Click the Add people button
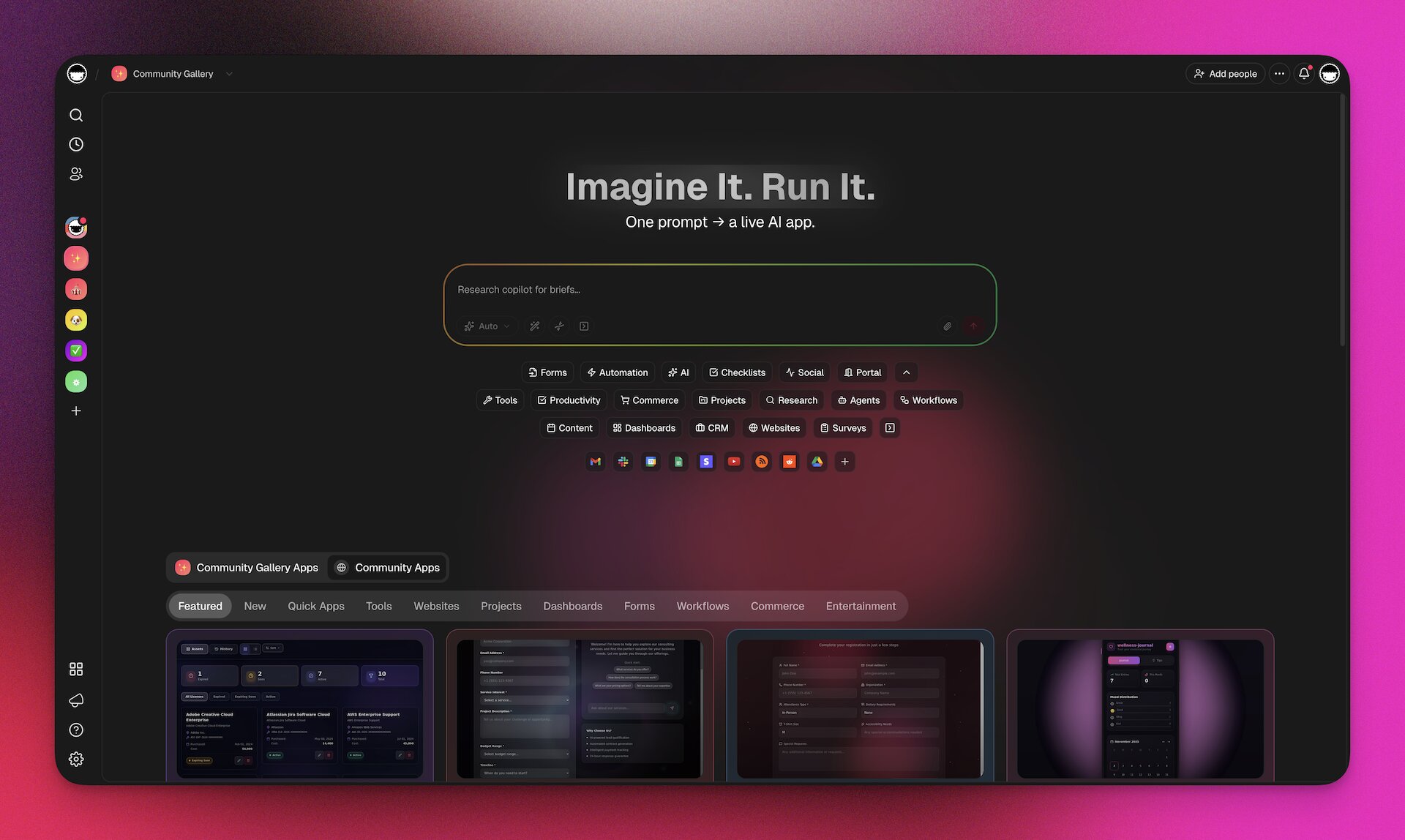 [x=1225, y=73]
